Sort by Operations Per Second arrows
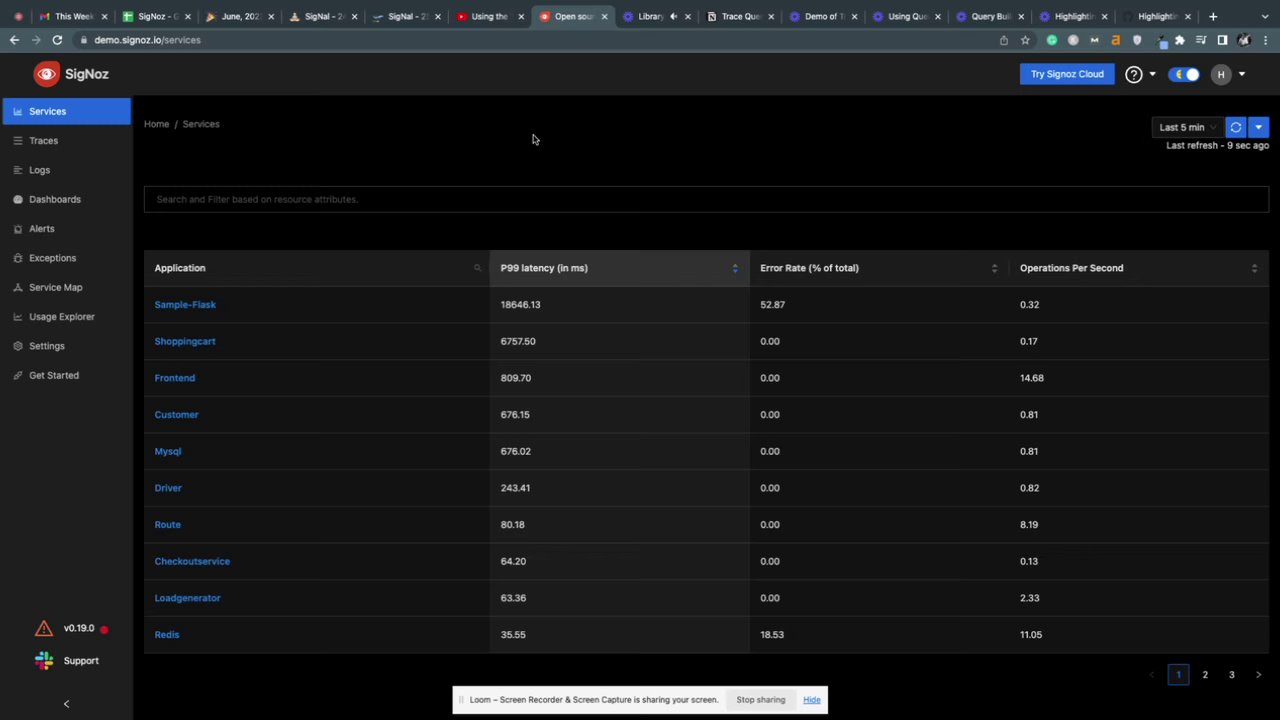 pyautogui.click(x=1254, y=268)
